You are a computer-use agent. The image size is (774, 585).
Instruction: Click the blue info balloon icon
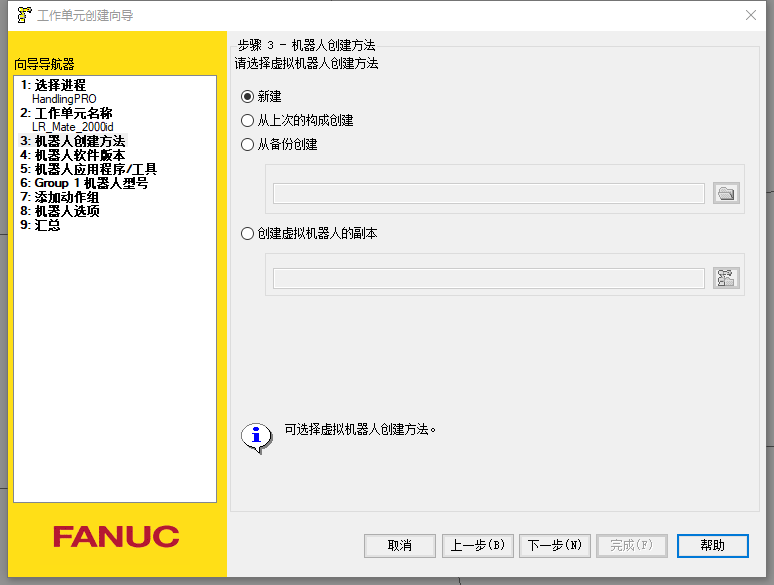click(x=257, y=437)
